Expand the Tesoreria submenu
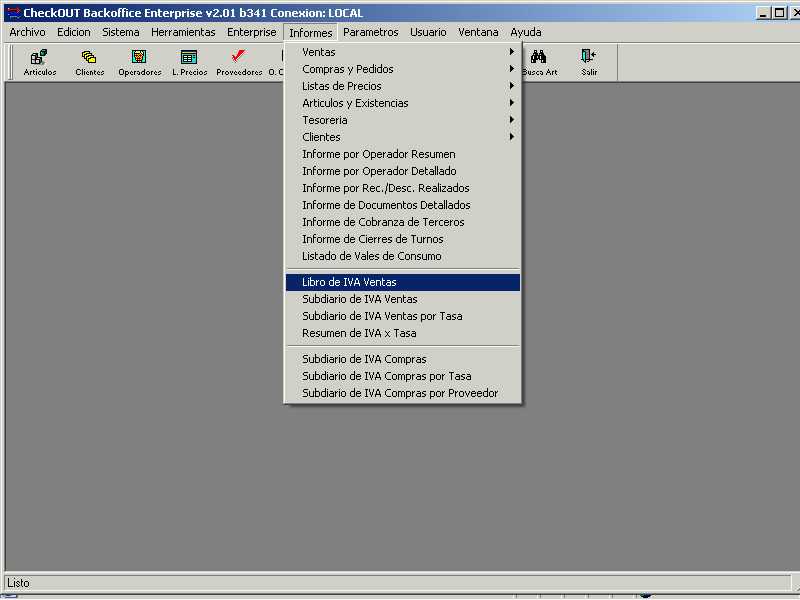This screenshot has height=600, width=800. point(403,120)
